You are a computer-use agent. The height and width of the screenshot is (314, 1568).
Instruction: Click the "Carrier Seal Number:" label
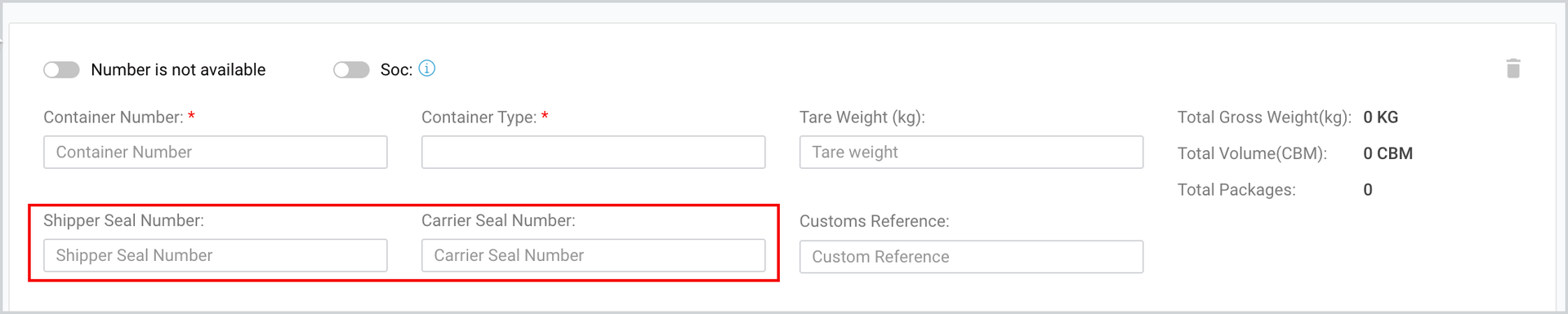coord(498,220)
